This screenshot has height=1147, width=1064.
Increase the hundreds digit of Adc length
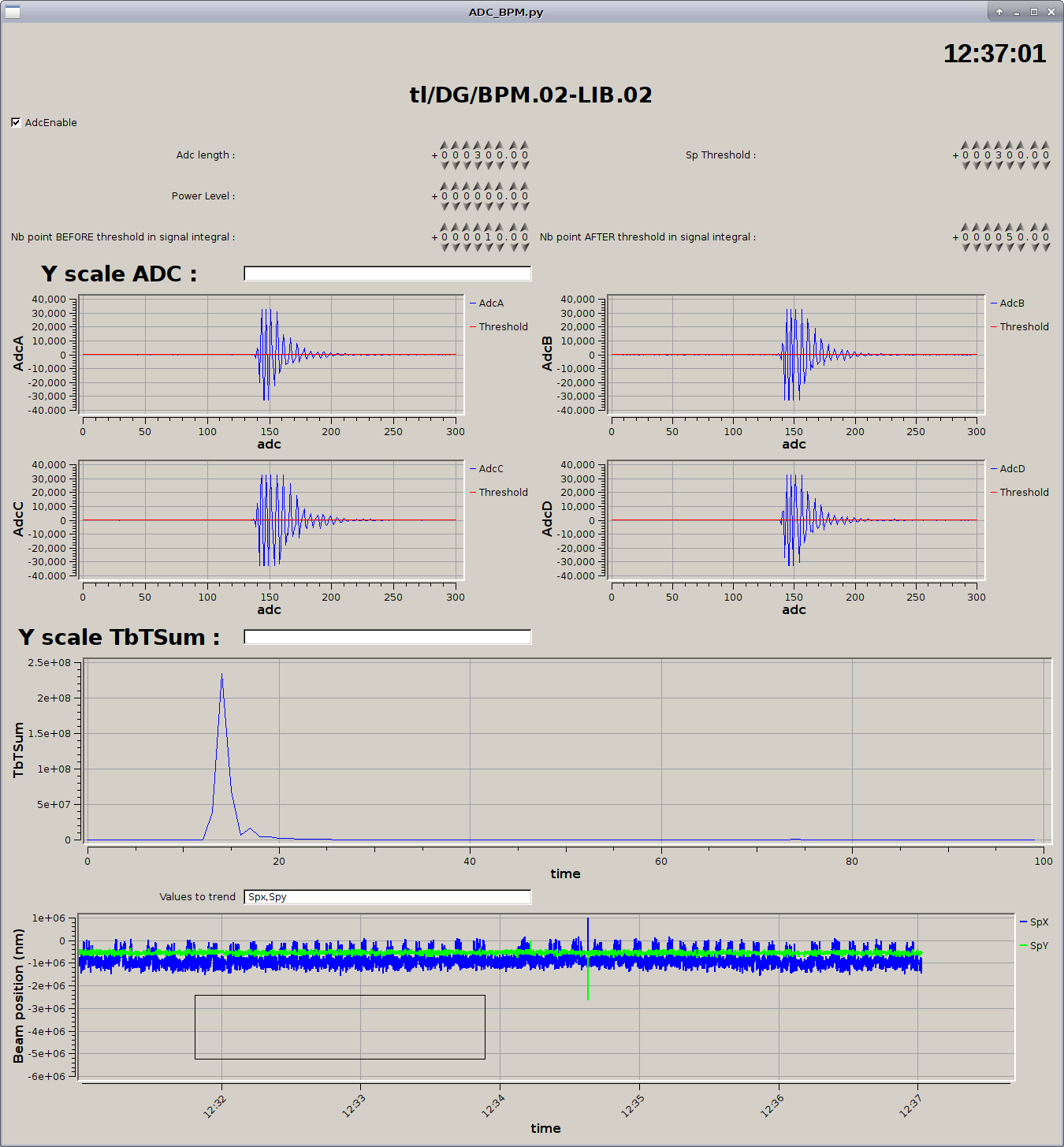[x=478, y=145]
